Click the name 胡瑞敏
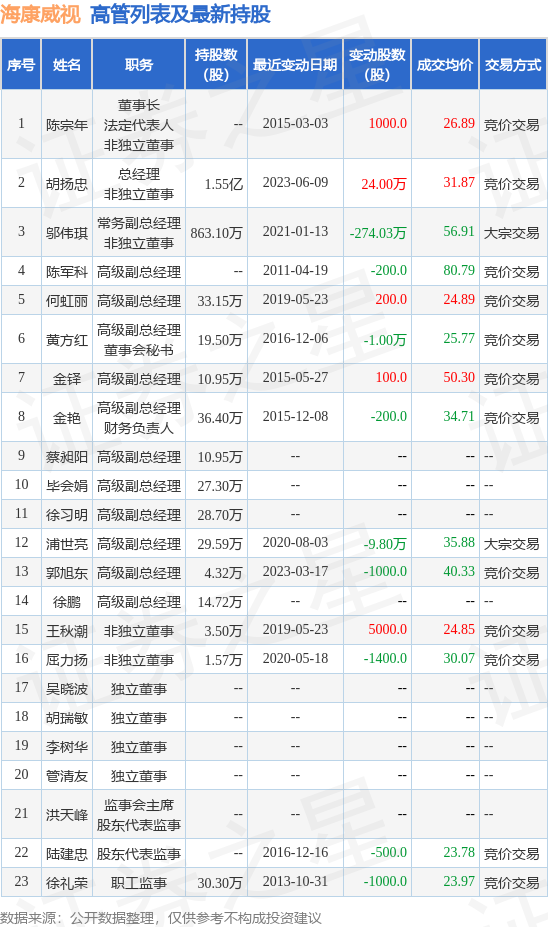Image resolution: width=548 pixels, height=927 pixels. (67, 718)
